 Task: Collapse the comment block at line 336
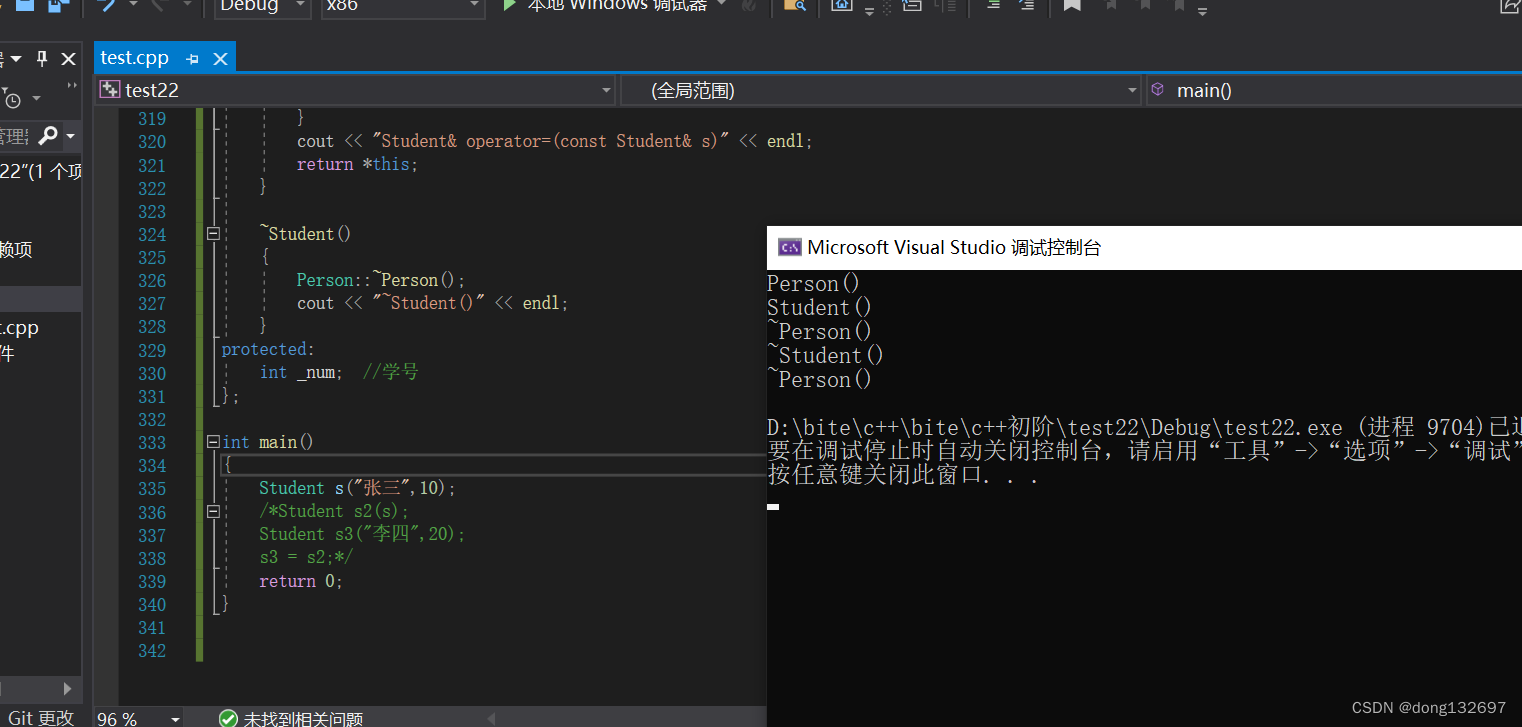[x=212, y=511]
